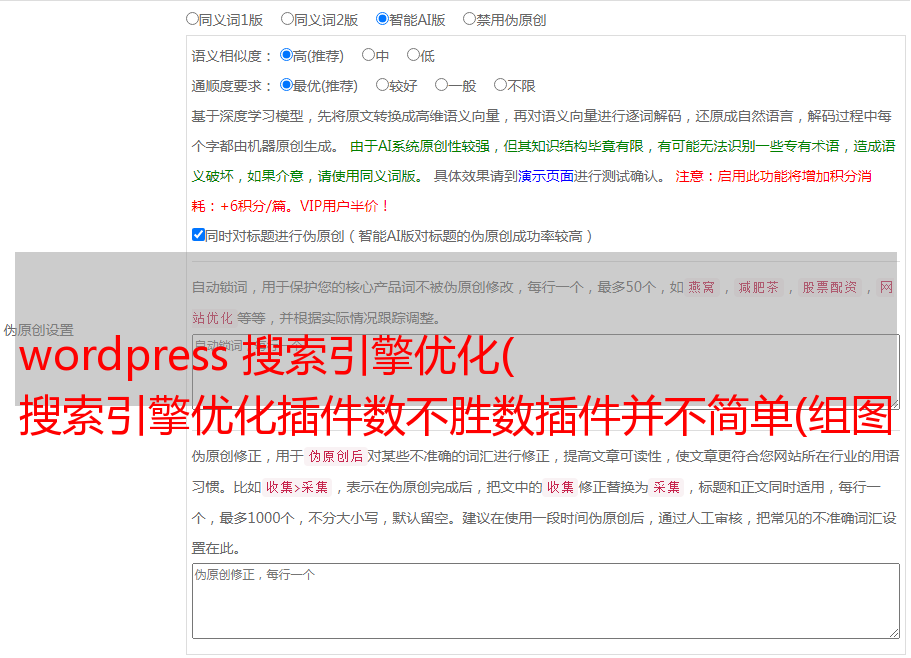Open the 演示页面 link
Viewport: 911px width, 658px height.
coord(546,176)
